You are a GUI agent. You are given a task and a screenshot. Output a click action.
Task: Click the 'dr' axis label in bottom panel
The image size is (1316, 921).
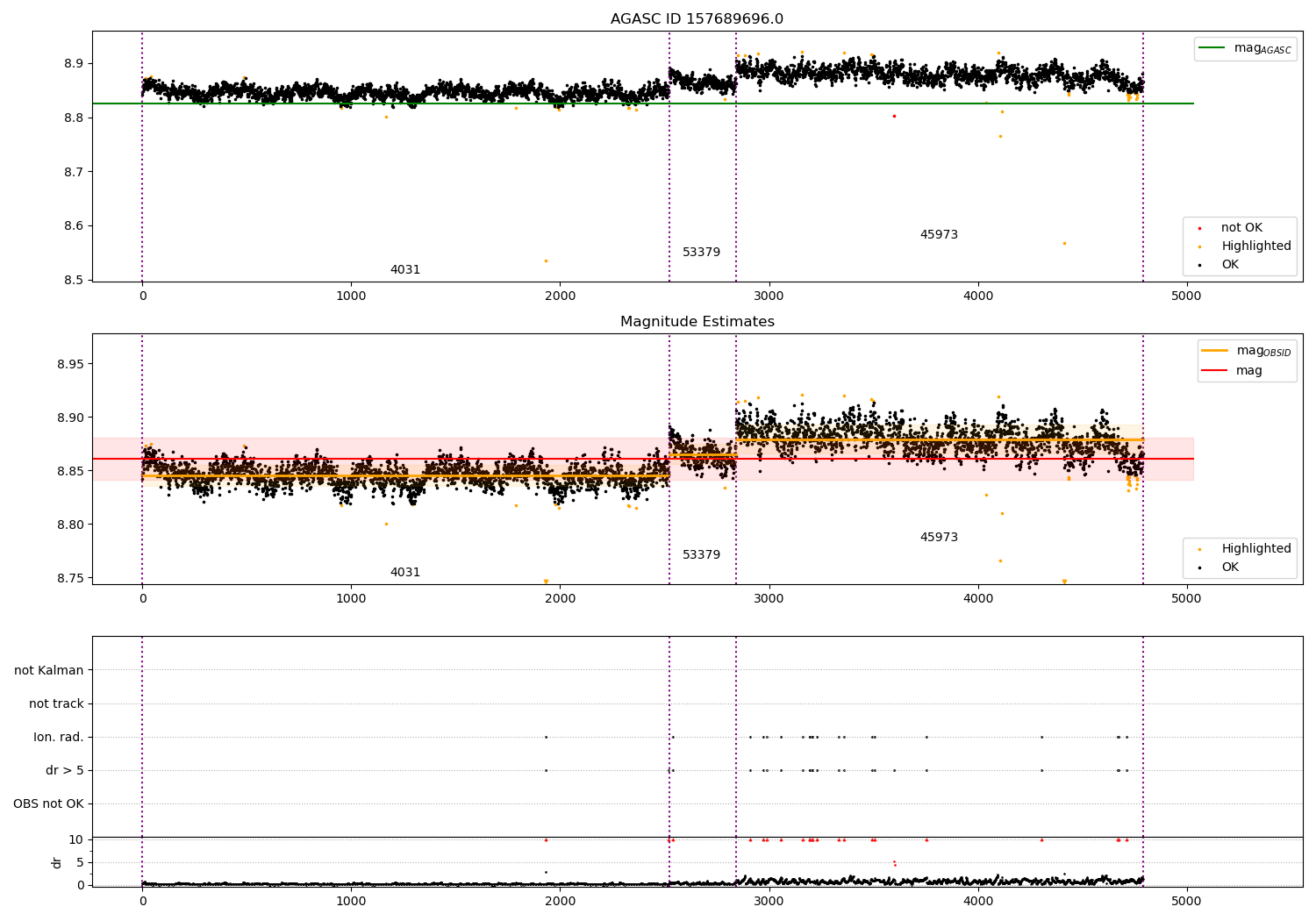click(x=57, y=862)
